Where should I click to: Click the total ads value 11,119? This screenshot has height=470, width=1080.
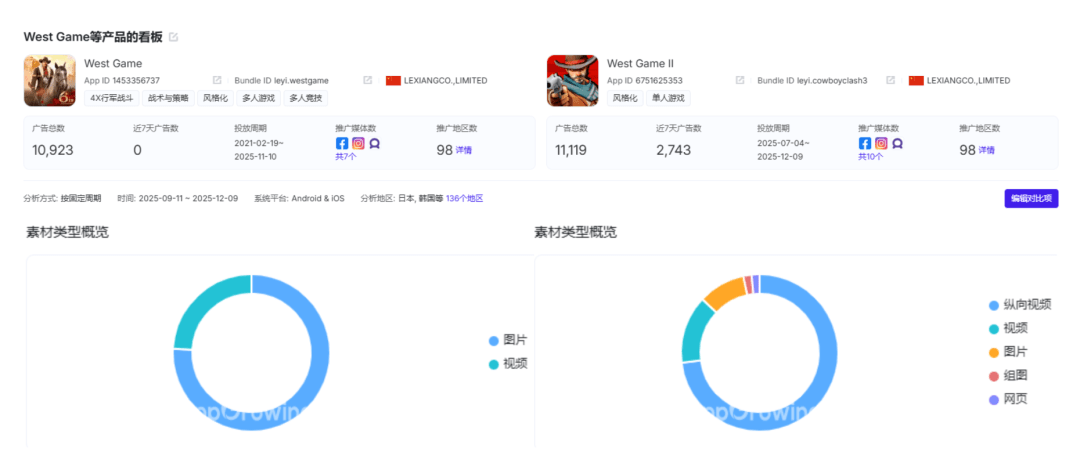tap(571, 150)
